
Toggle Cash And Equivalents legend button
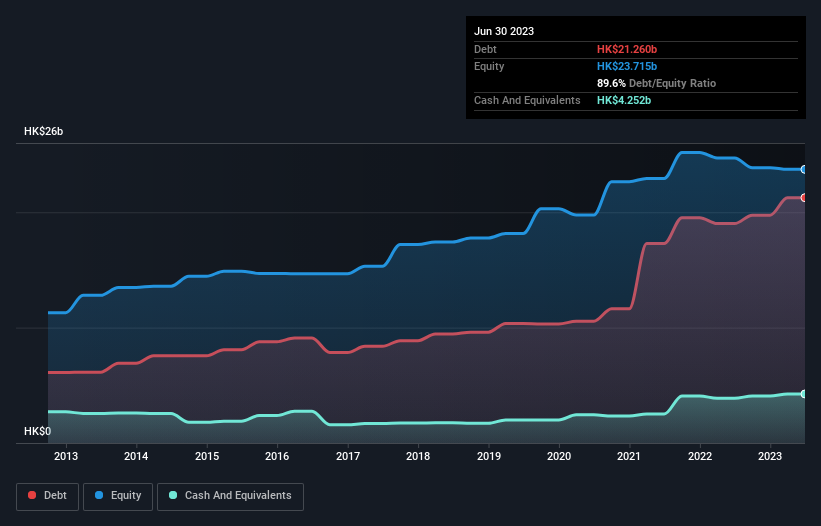230,496
